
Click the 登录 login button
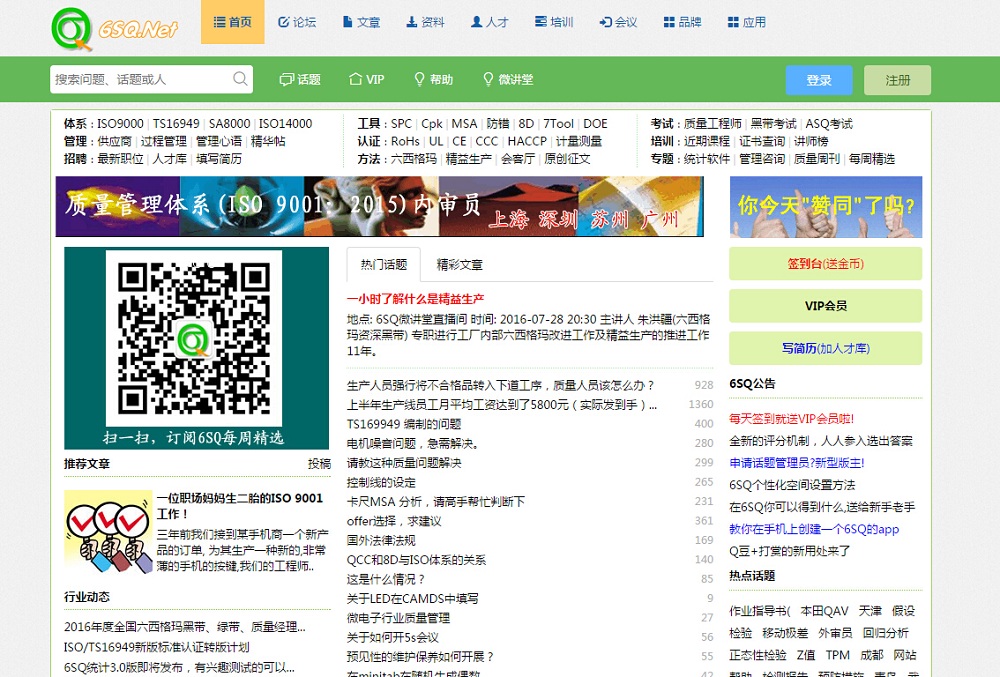coord(819,80)
